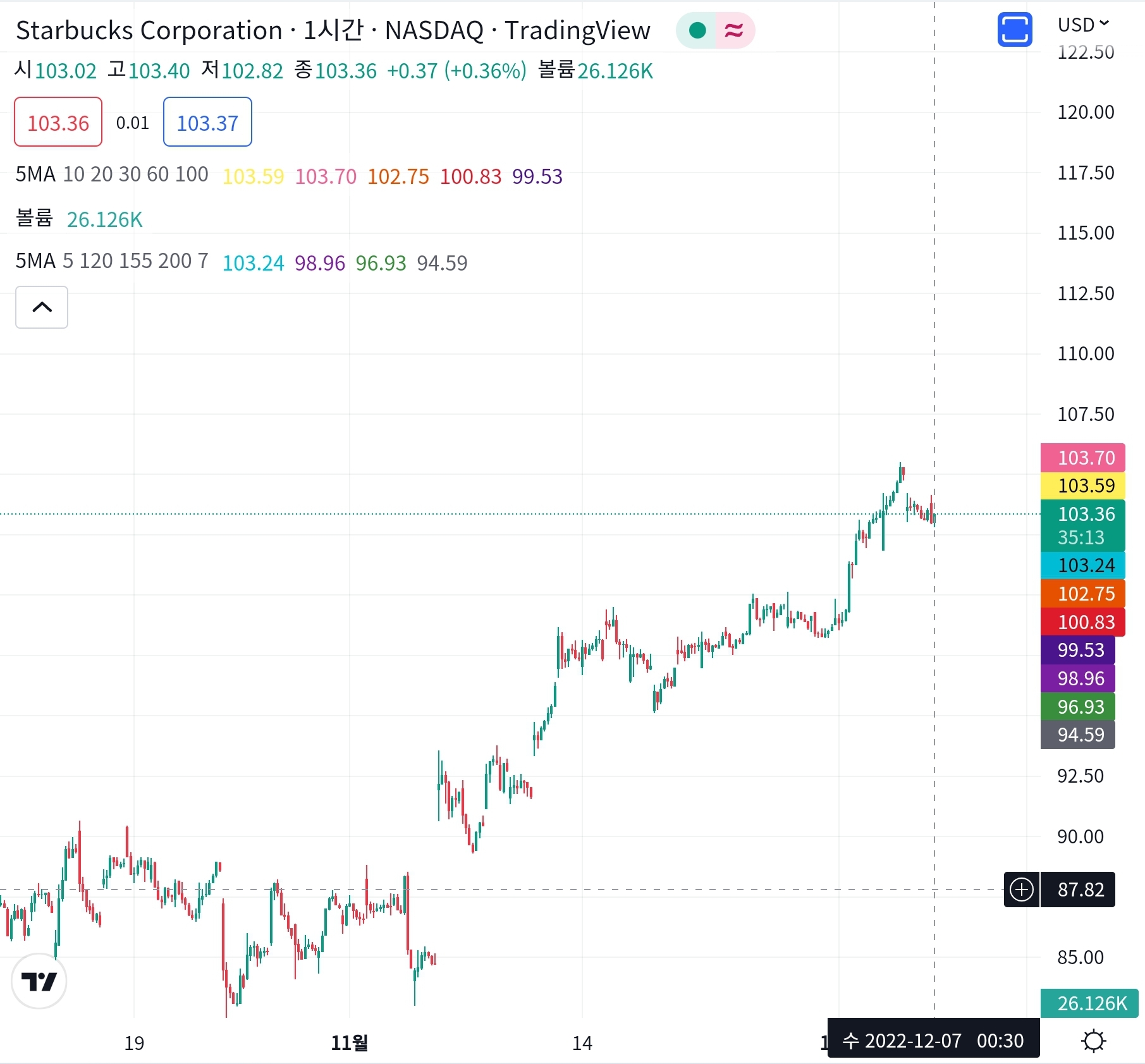Click the 87.82 crosshair price label
The width and height of the screenshot is (1145, 1064).
pos(1078,890)
